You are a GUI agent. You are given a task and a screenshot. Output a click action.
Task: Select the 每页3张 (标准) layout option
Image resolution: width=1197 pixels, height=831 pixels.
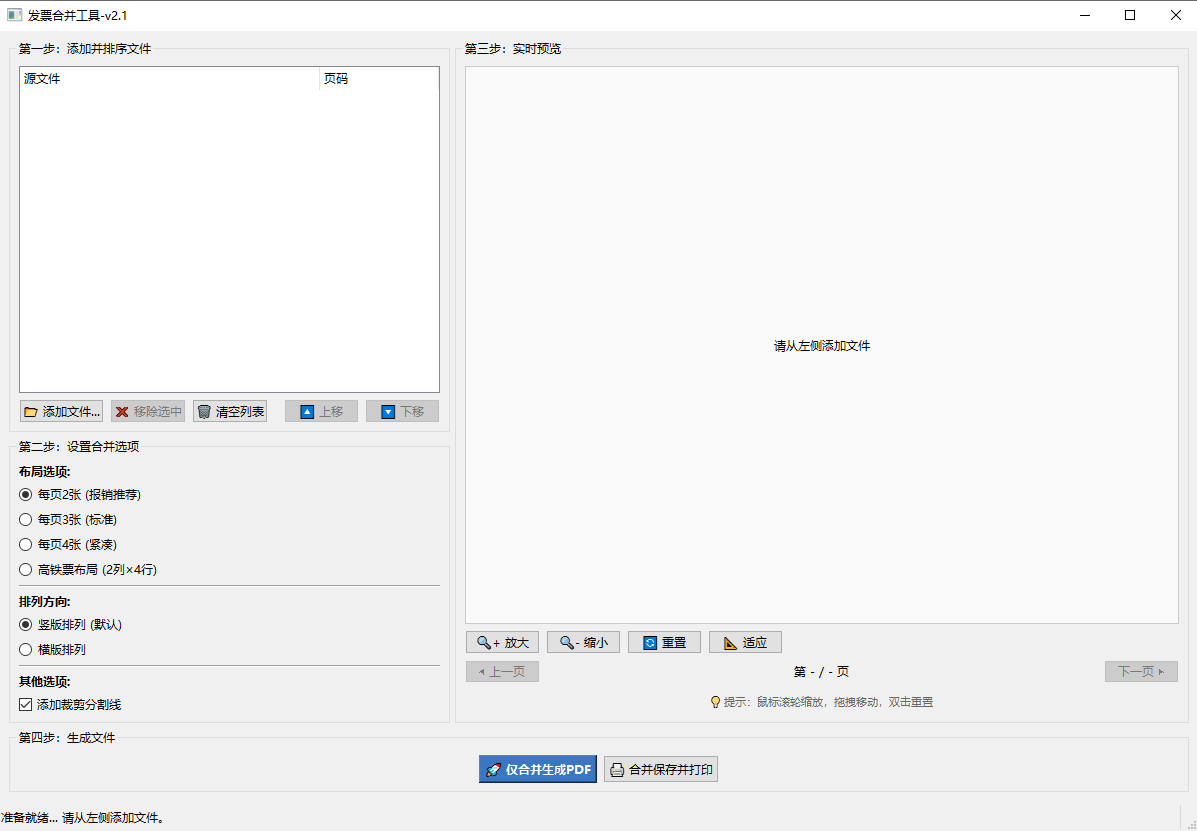point(26,519)
